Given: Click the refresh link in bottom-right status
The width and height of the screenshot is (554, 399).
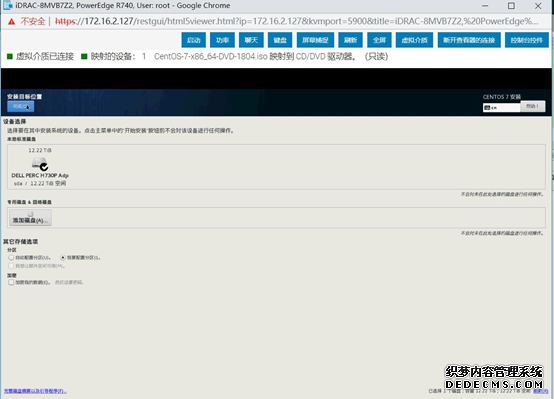Looking at the screenshot, I should click(540, 391).
